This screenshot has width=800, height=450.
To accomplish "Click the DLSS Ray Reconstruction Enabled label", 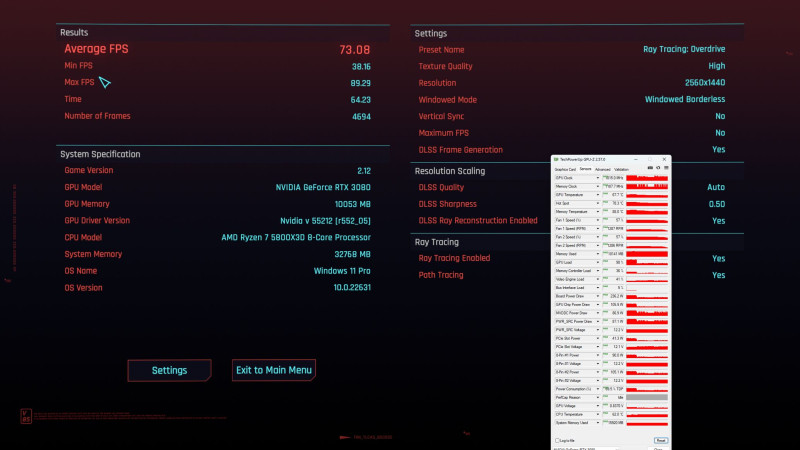I will pyautogui.click(x=478, y=221).
